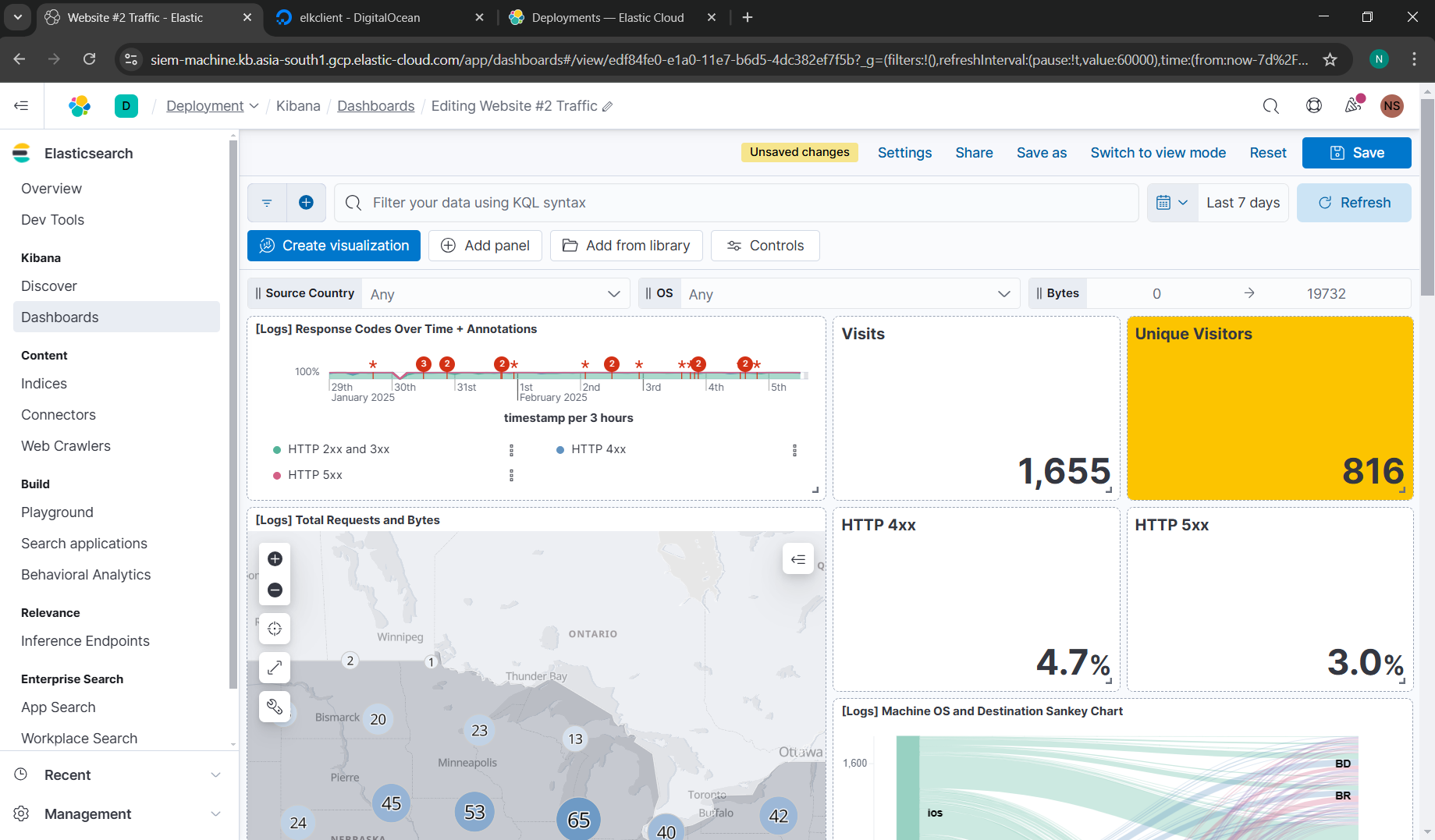
Task: Open Last 7 days time range picker
Action: (1243, 203)
